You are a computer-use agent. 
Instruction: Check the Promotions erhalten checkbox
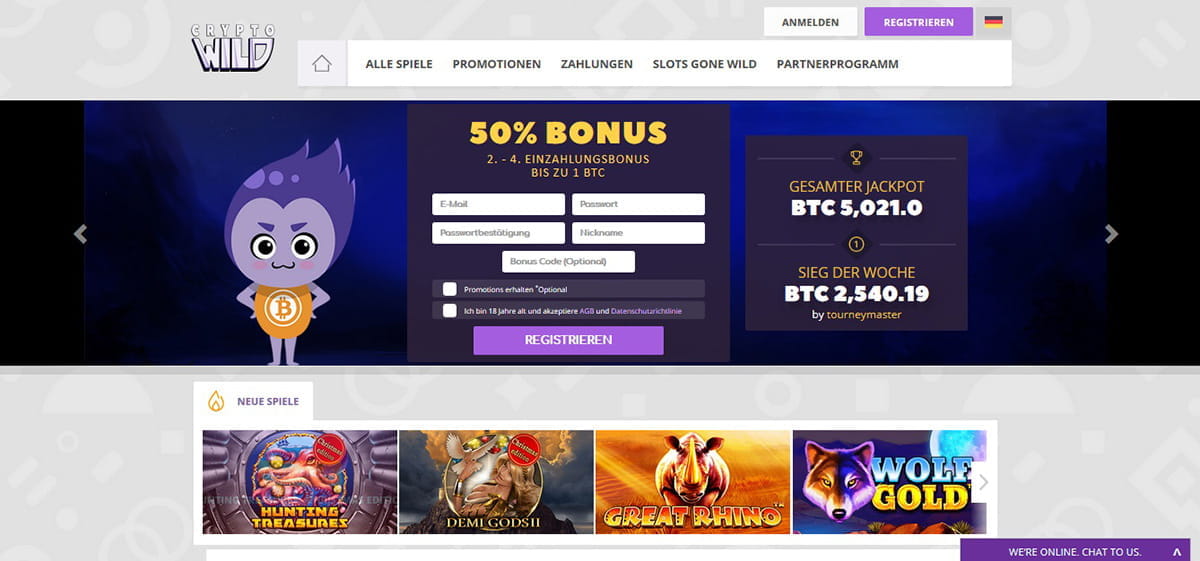point(450,289)
